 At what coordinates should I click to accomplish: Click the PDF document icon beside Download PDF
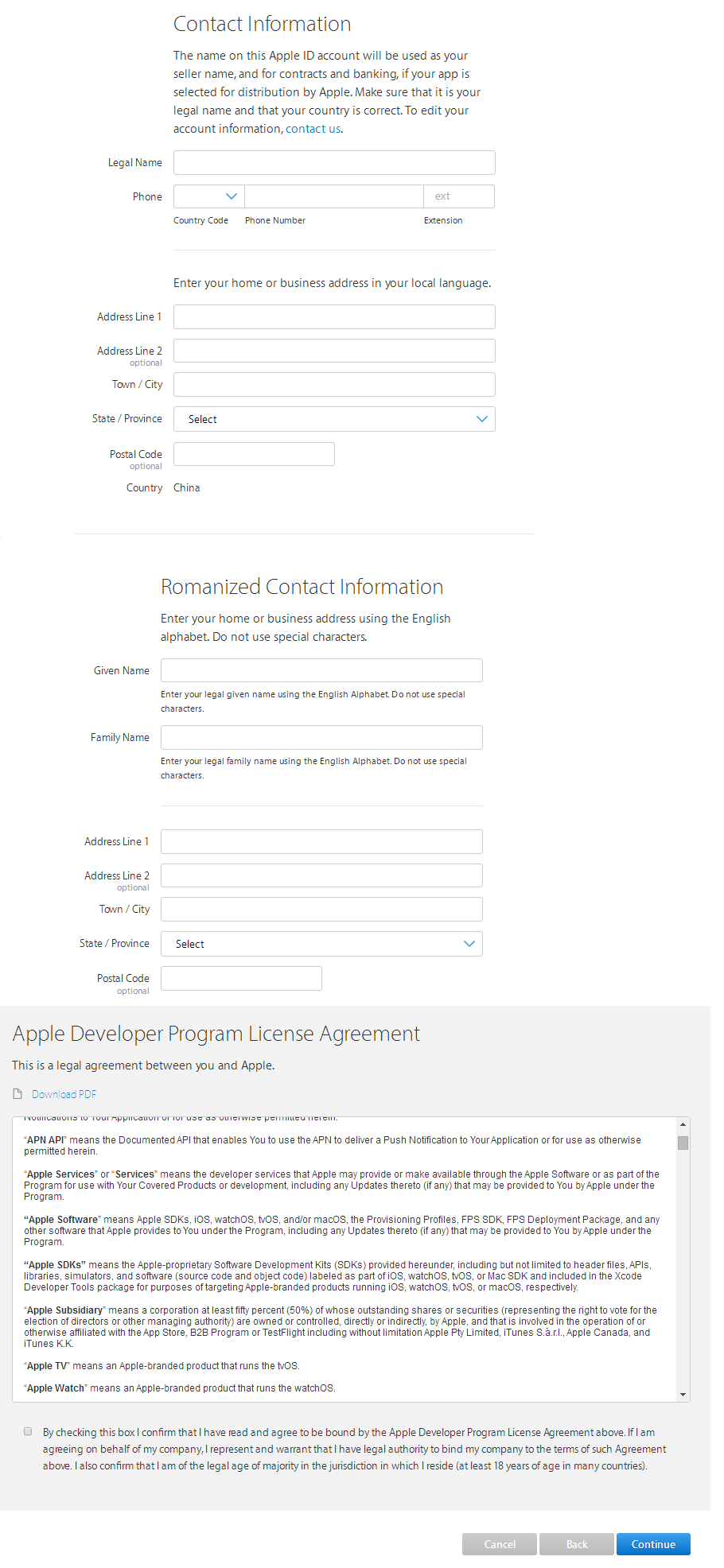pyautogui.click(x=18, y=1094)
